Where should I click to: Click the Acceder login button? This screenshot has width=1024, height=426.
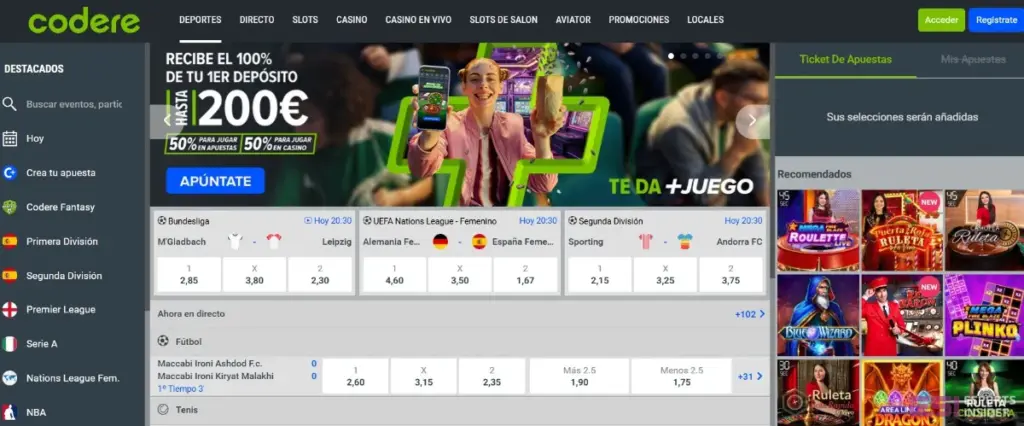pyautogui.click(x=941, y=20)
